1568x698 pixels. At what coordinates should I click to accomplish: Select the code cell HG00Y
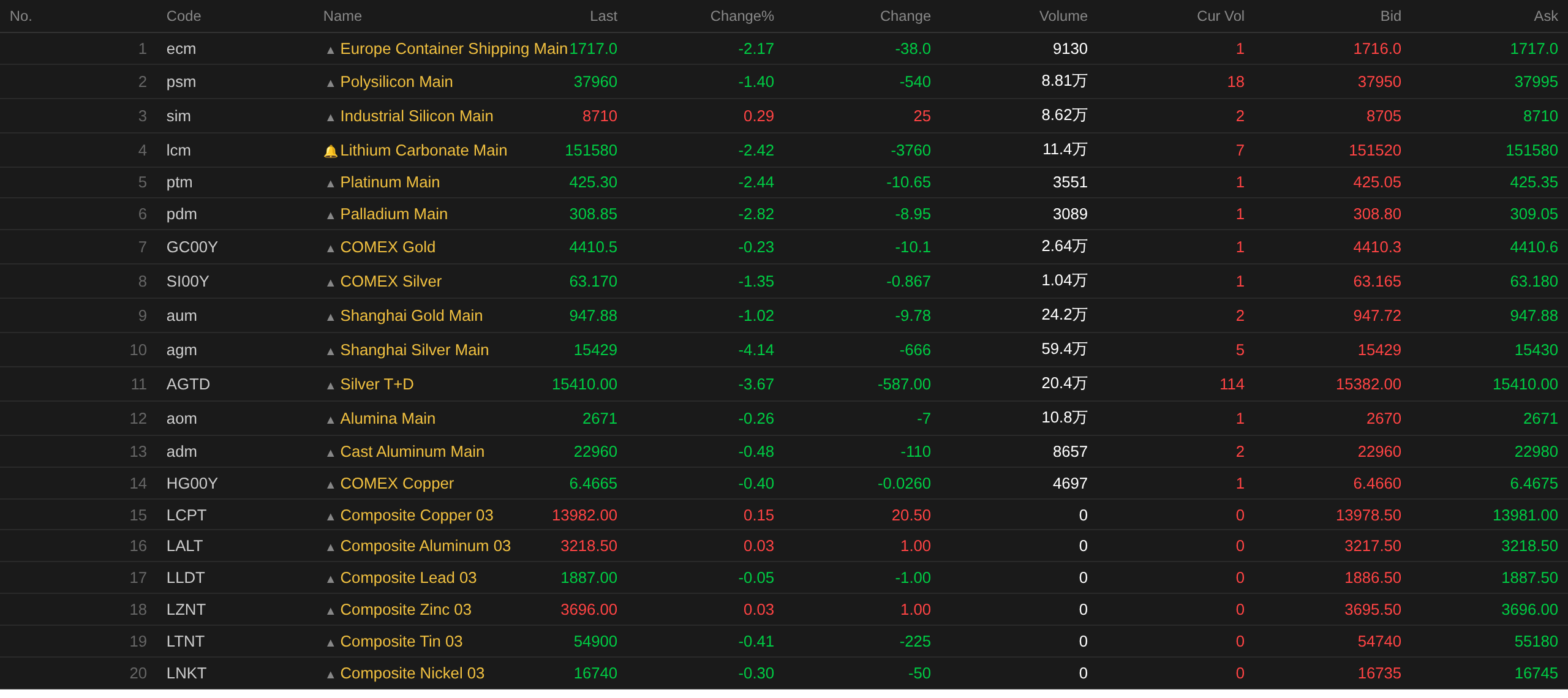192,483
